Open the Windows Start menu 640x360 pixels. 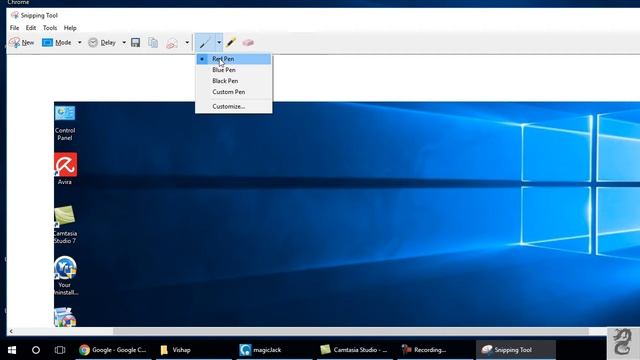(12, 350)
